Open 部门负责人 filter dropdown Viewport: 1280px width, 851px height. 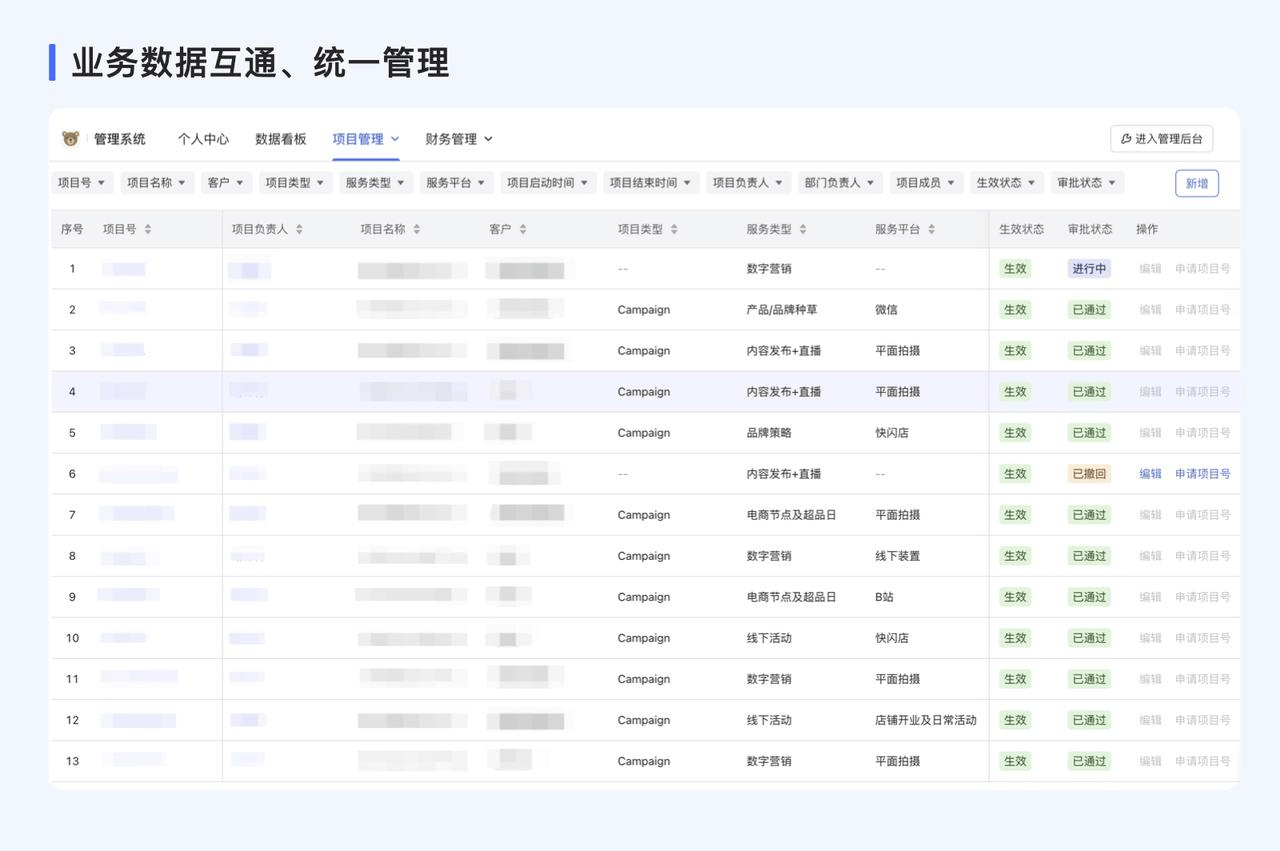click(840, 183)
